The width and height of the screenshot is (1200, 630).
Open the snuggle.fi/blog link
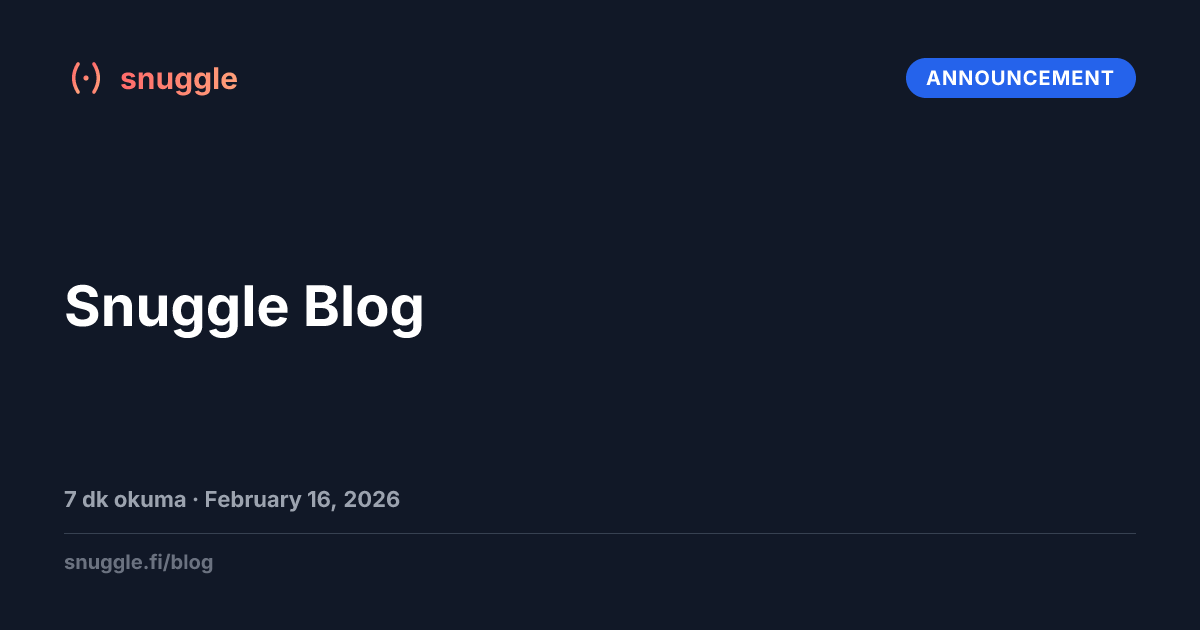138,562
